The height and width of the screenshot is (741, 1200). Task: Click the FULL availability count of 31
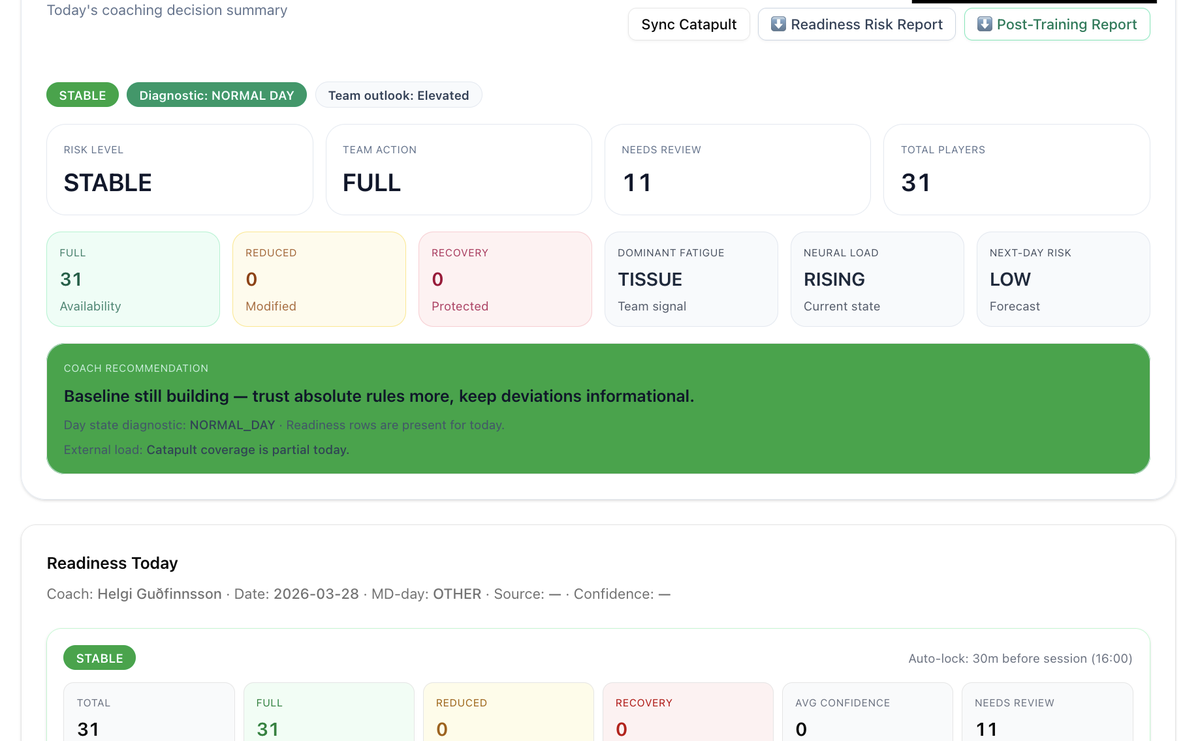(x=133, y=279)
